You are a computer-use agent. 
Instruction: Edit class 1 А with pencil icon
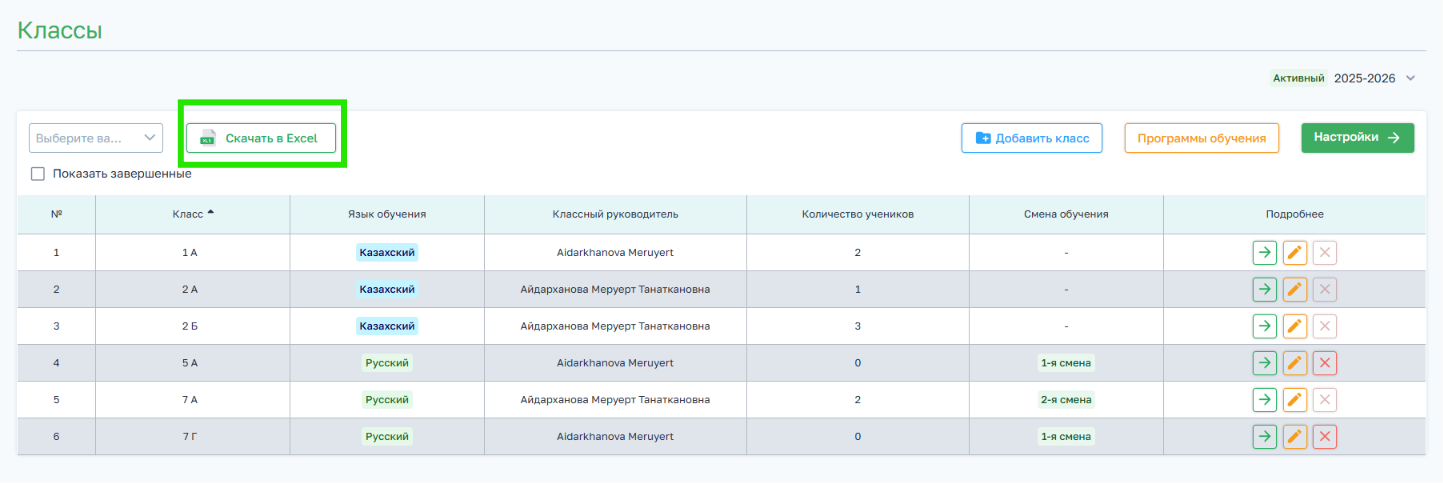[1295, 253]
